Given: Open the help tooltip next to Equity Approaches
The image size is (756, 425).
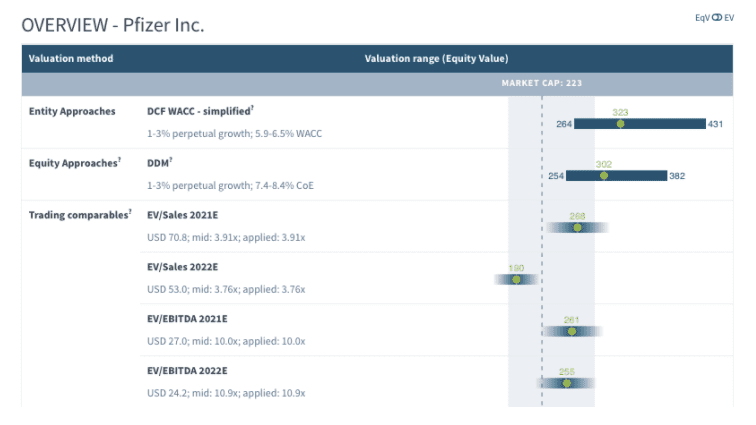Looking at the screenshot, I should coord(119,159).
